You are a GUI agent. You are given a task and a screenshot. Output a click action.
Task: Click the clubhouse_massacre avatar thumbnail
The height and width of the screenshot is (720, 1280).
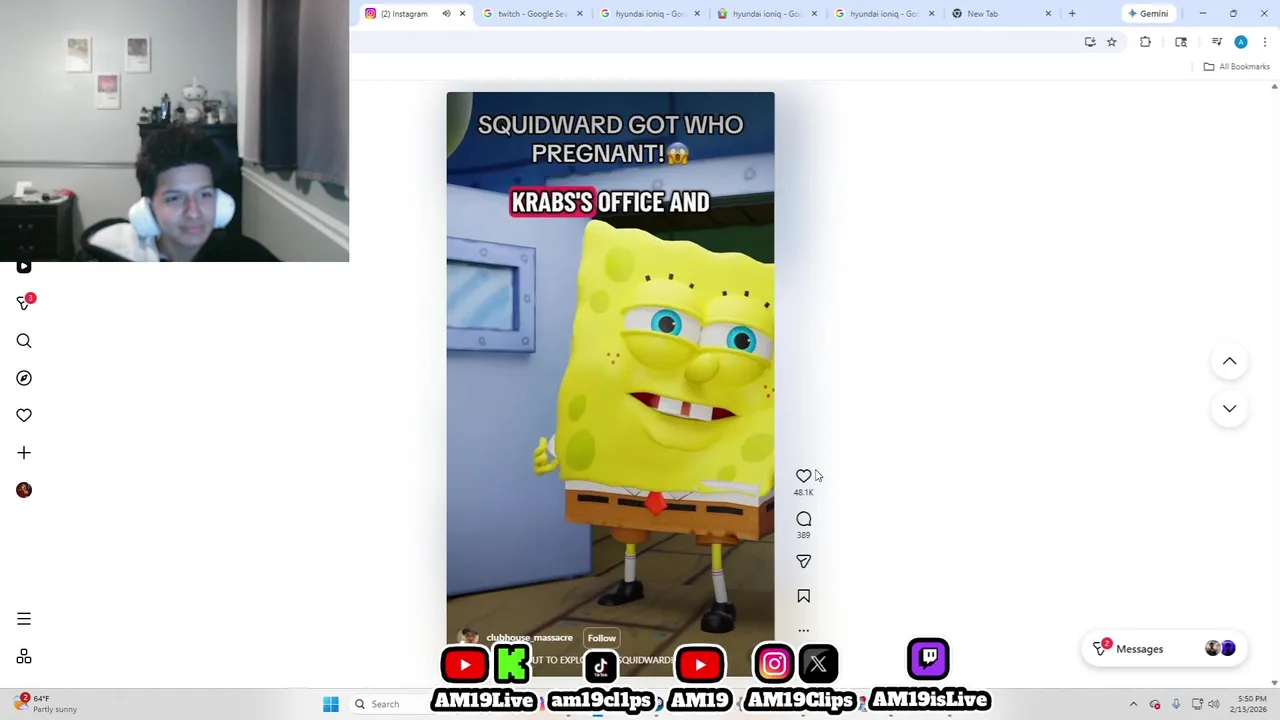pos(467,638)
